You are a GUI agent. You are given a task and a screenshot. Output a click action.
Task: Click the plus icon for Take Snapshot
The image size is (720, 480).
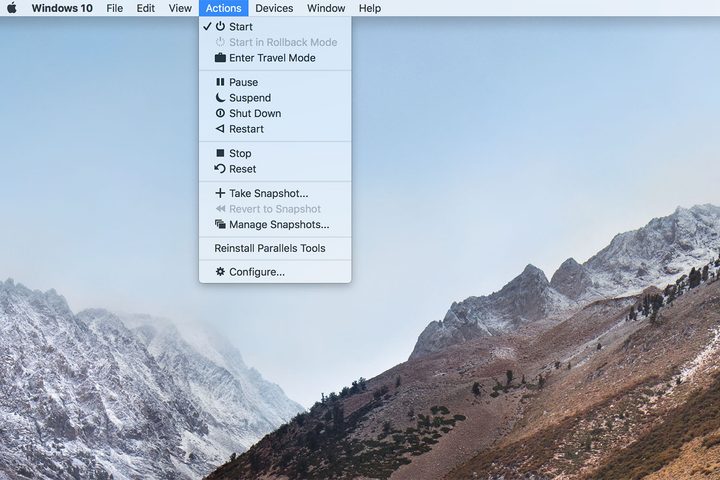pos(220,193)
